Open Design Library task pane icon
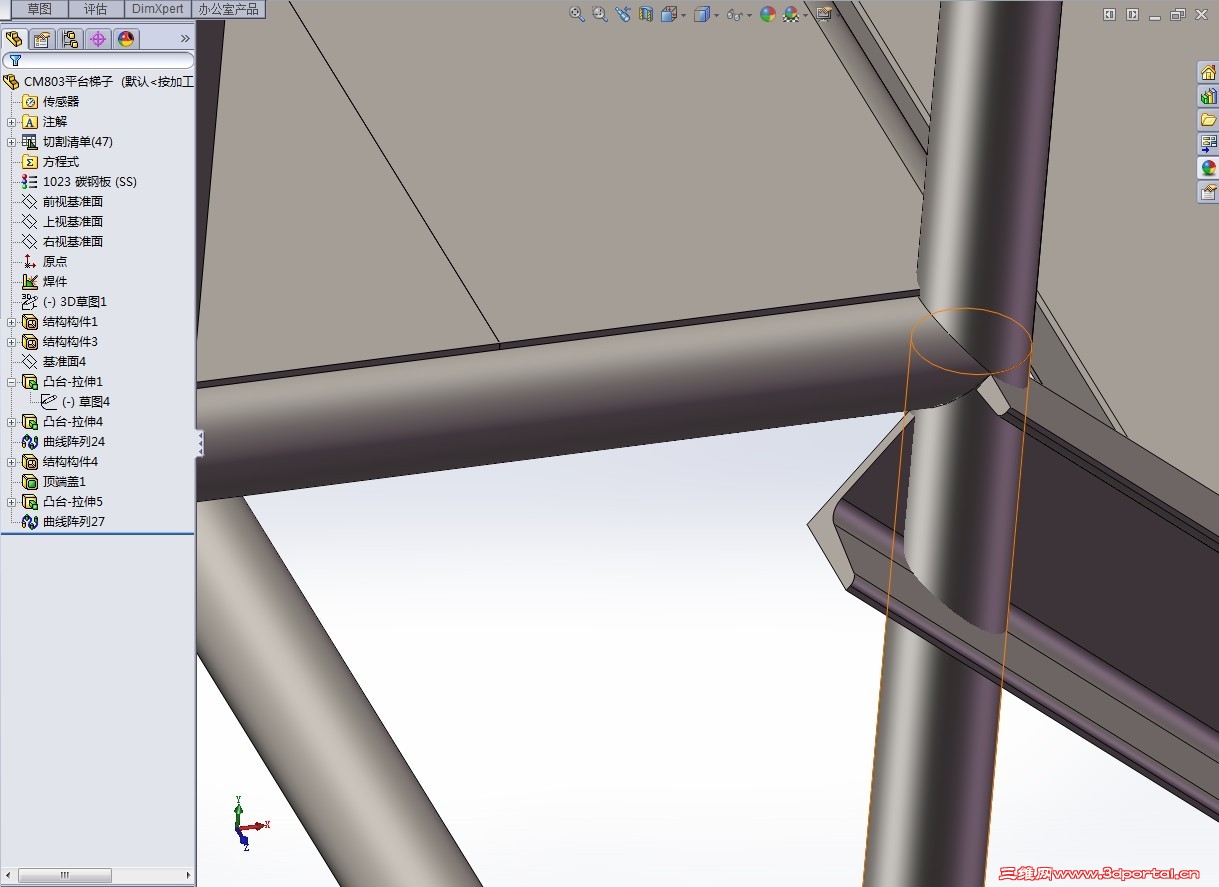1219x887 pixels. click(x=1208, y=96)
